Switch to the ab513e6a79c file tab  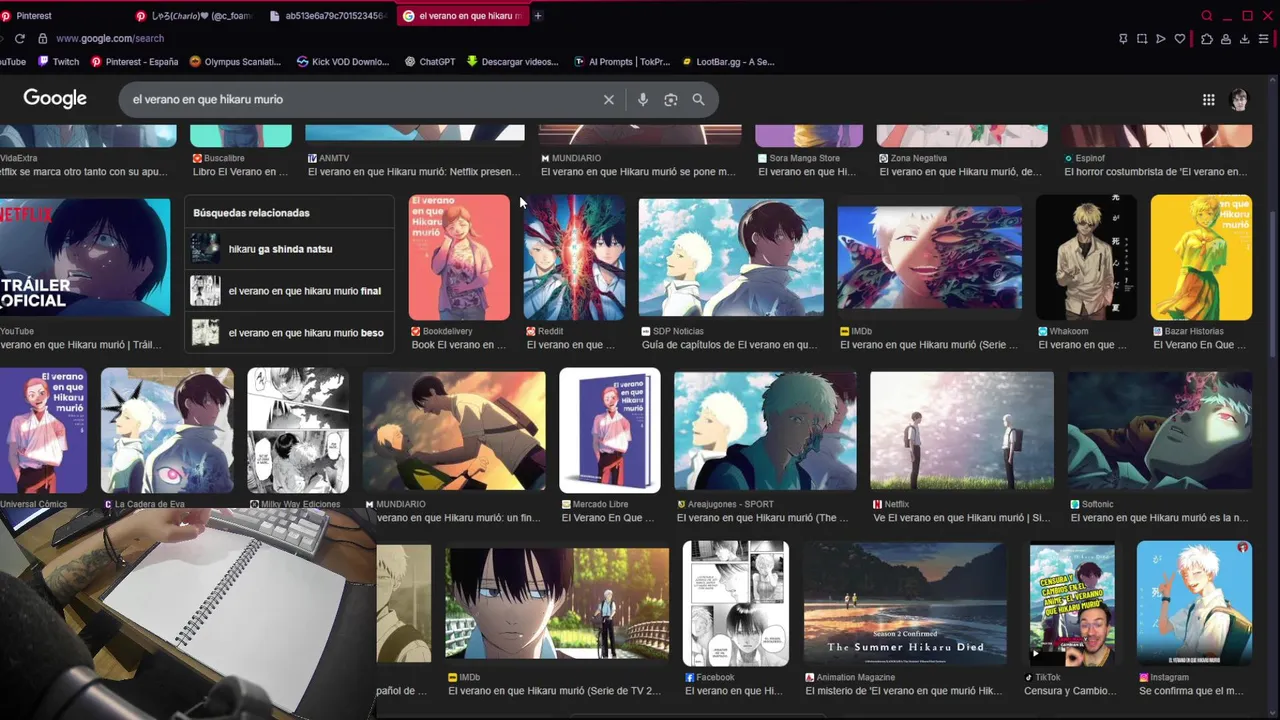click(x=329, y=16)
